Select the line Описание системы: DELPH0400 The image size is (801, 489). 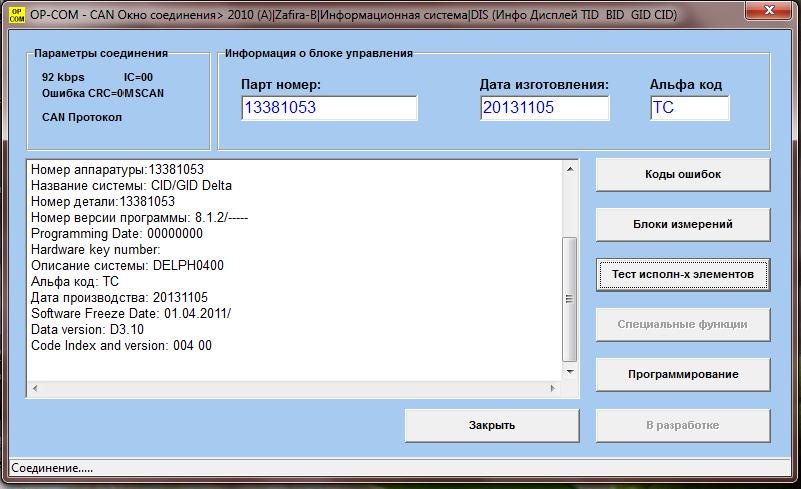(127, 265)
